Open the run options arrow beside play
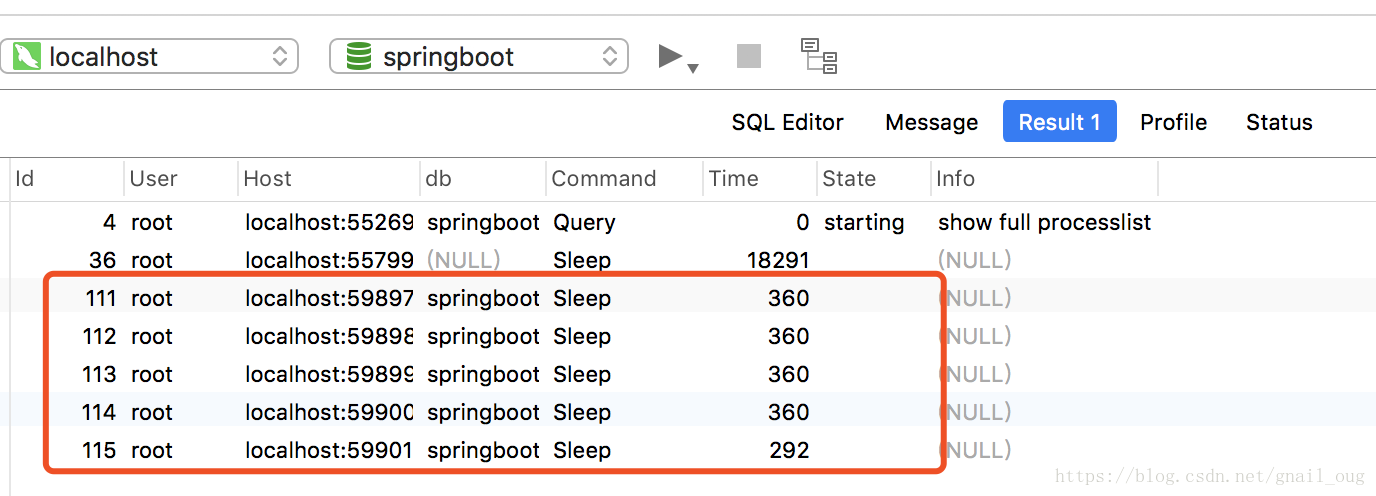 pos(693,69)
